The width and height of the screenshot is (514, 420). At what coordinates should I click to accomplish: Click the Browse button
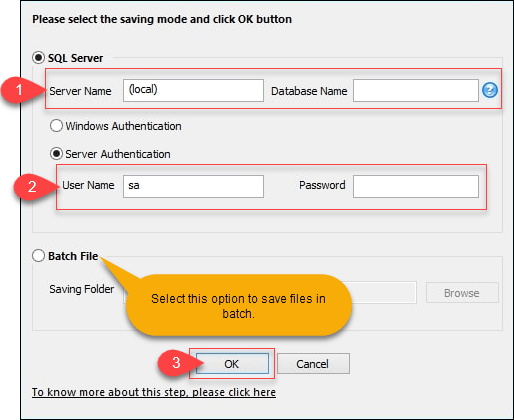point(462,293)
